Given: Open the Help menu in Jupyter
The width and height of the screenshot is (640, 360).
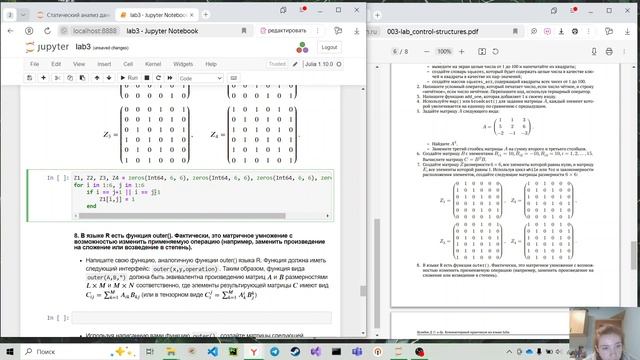Looking at the screenshot, I should point(211,64).
